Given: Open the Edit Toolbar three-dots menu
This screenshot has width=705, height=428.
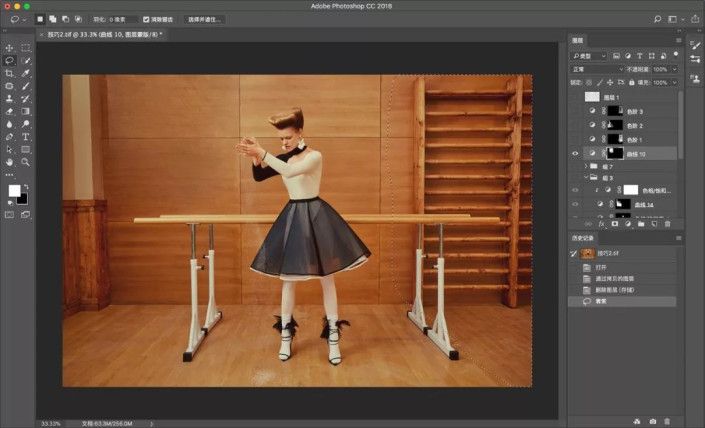Looking at the screenshot, I should pos(9,175).
